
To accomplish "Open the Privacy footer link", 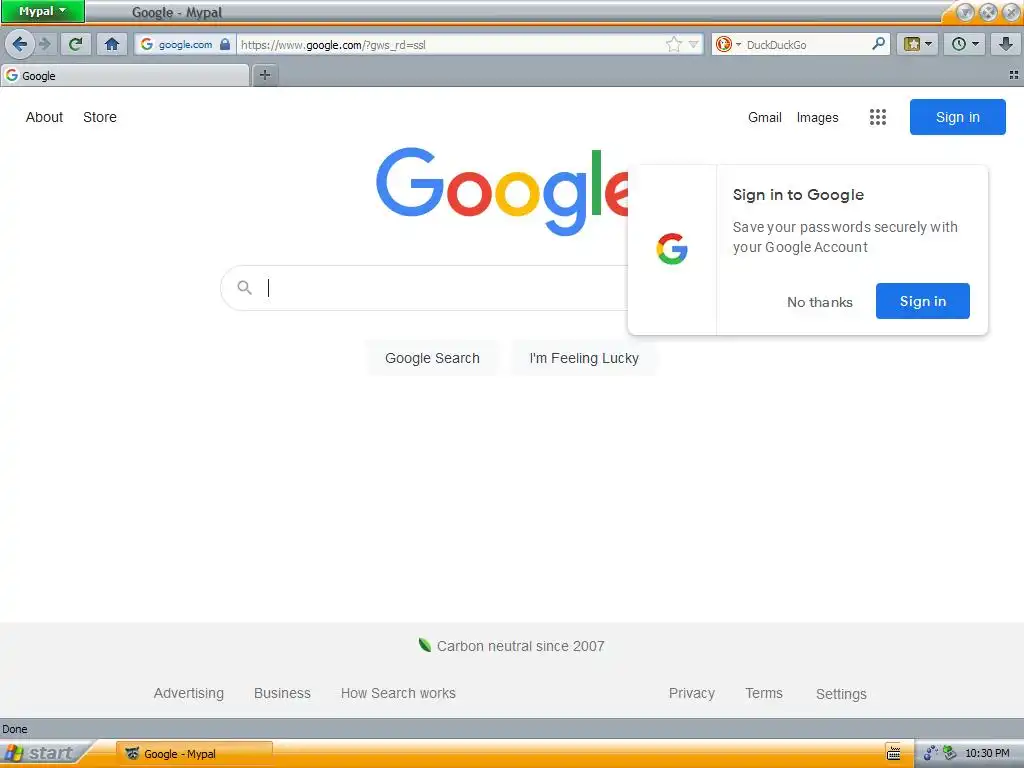I will (692, 693).
